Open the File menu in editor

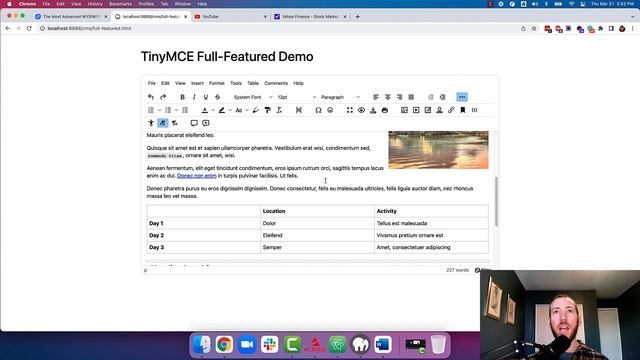point(151,83)
